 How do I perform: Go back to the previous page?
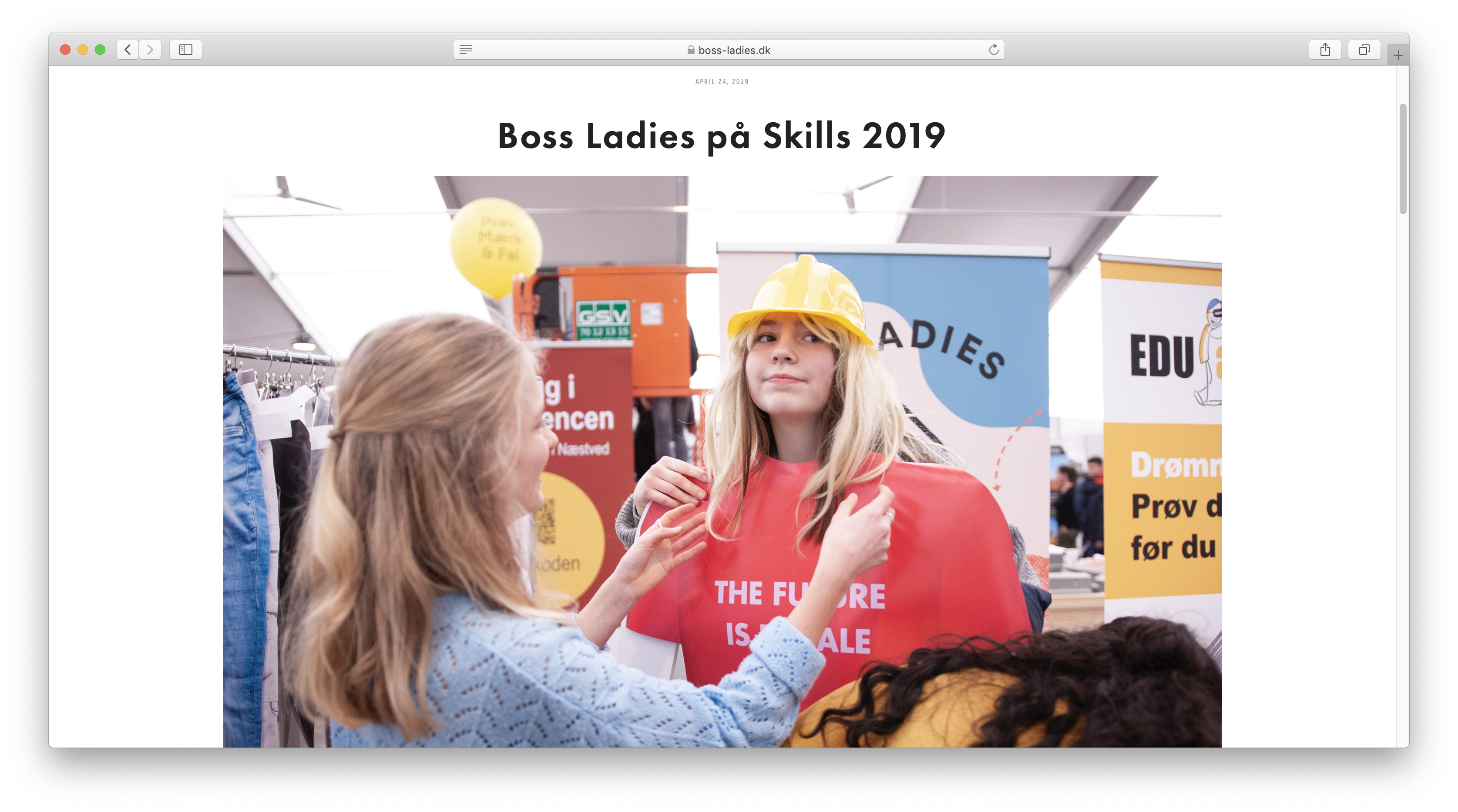click(128, 50)
